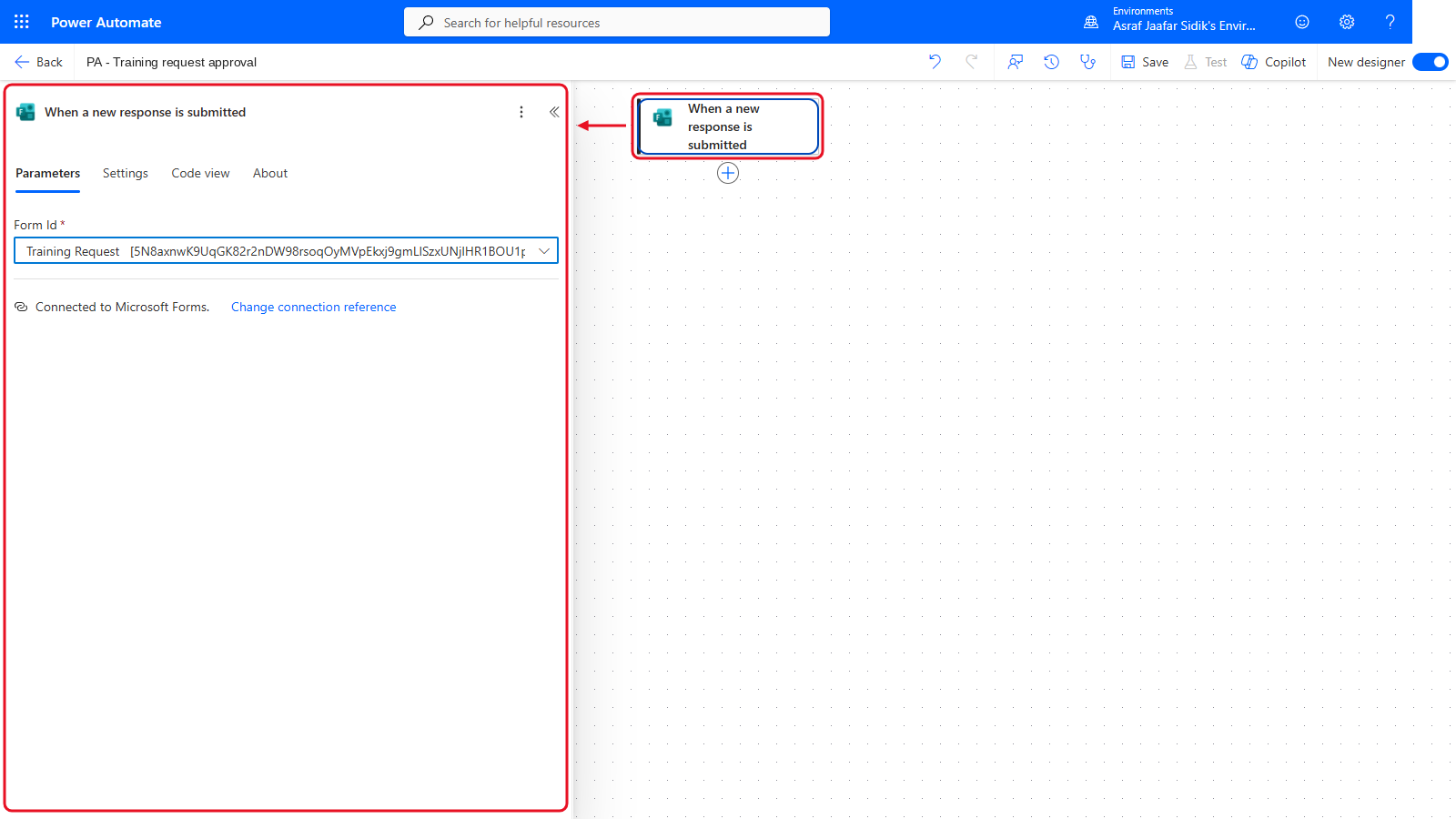The width and height of the screenshot is (1456, 819).
Task: Toggle the New designer switch
Action: tap(1431, 62)
